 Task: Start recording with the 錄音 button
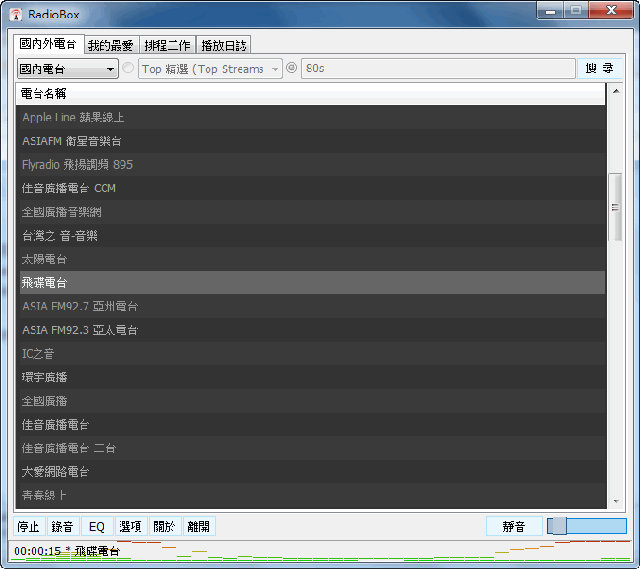pyautogui.click(x=62, y=526)
